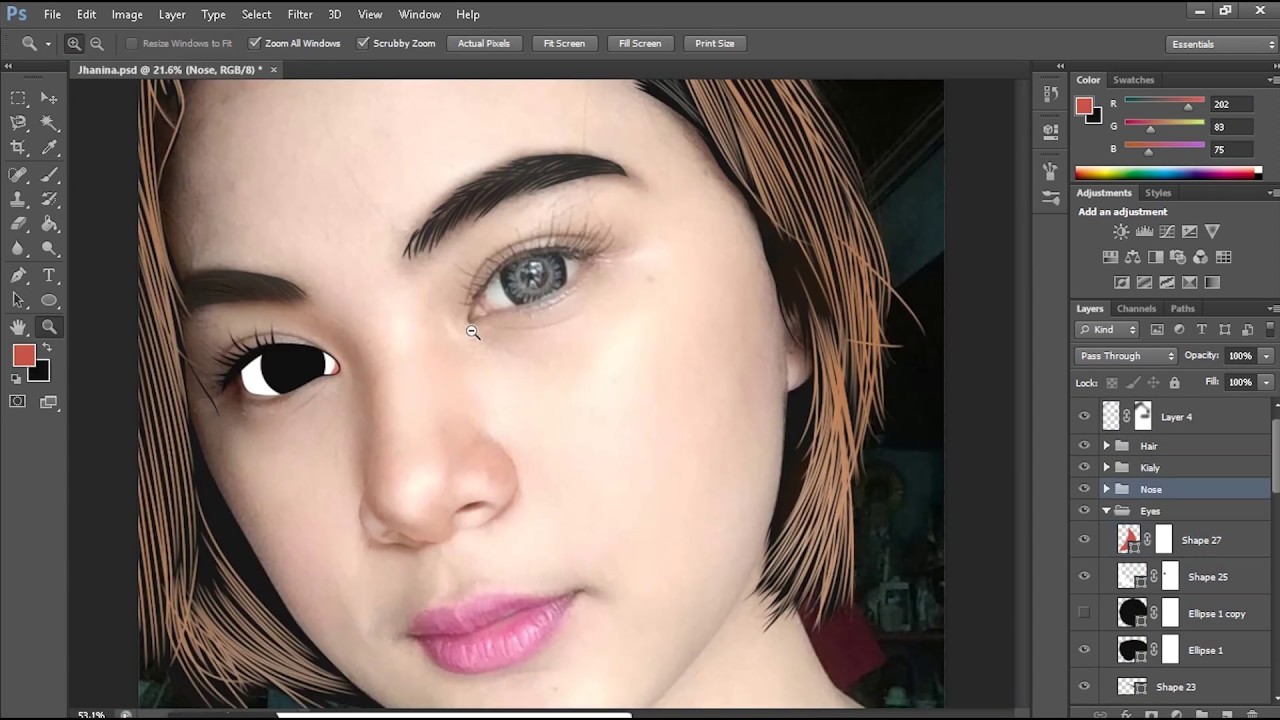
Task: Open the Essentials workspace dropdown
Action: coord(1223,44)
